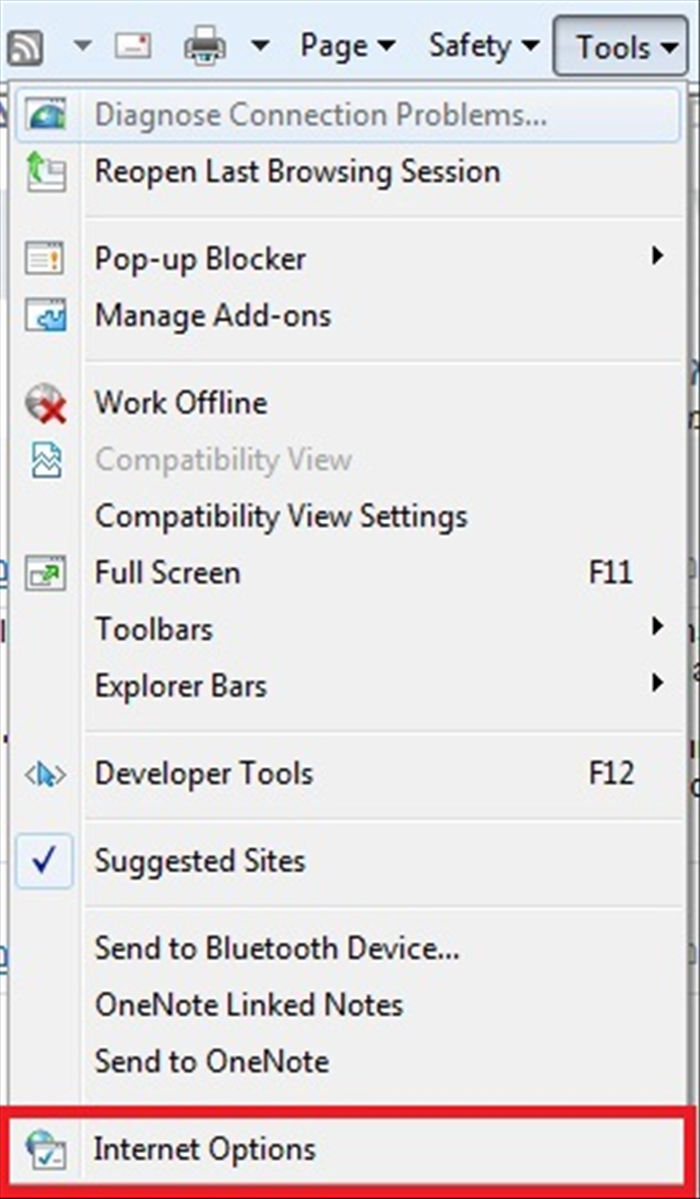The height and width of the screenshot is (1199, 700).
Task: Click the Developer Tools cursor icon
Action: tap(46, 775)
